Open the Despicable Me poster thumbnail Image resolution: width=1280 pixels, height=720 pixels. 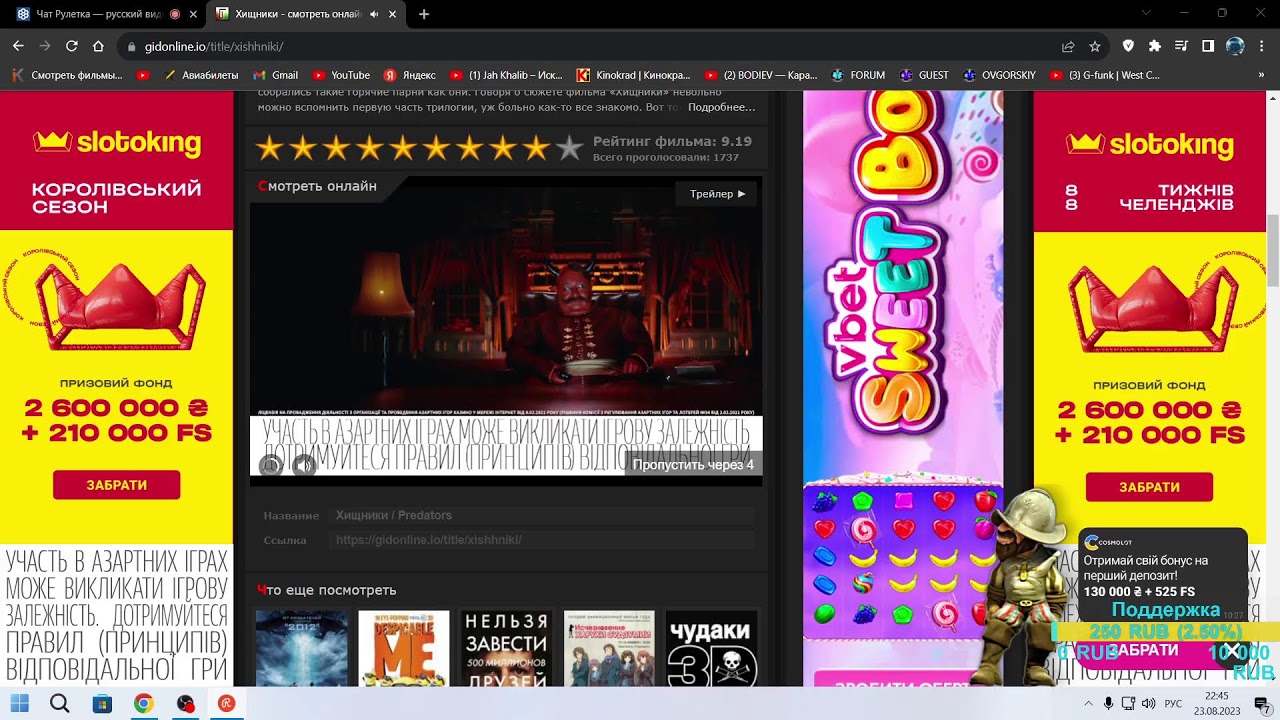click(x=404, y=648)
